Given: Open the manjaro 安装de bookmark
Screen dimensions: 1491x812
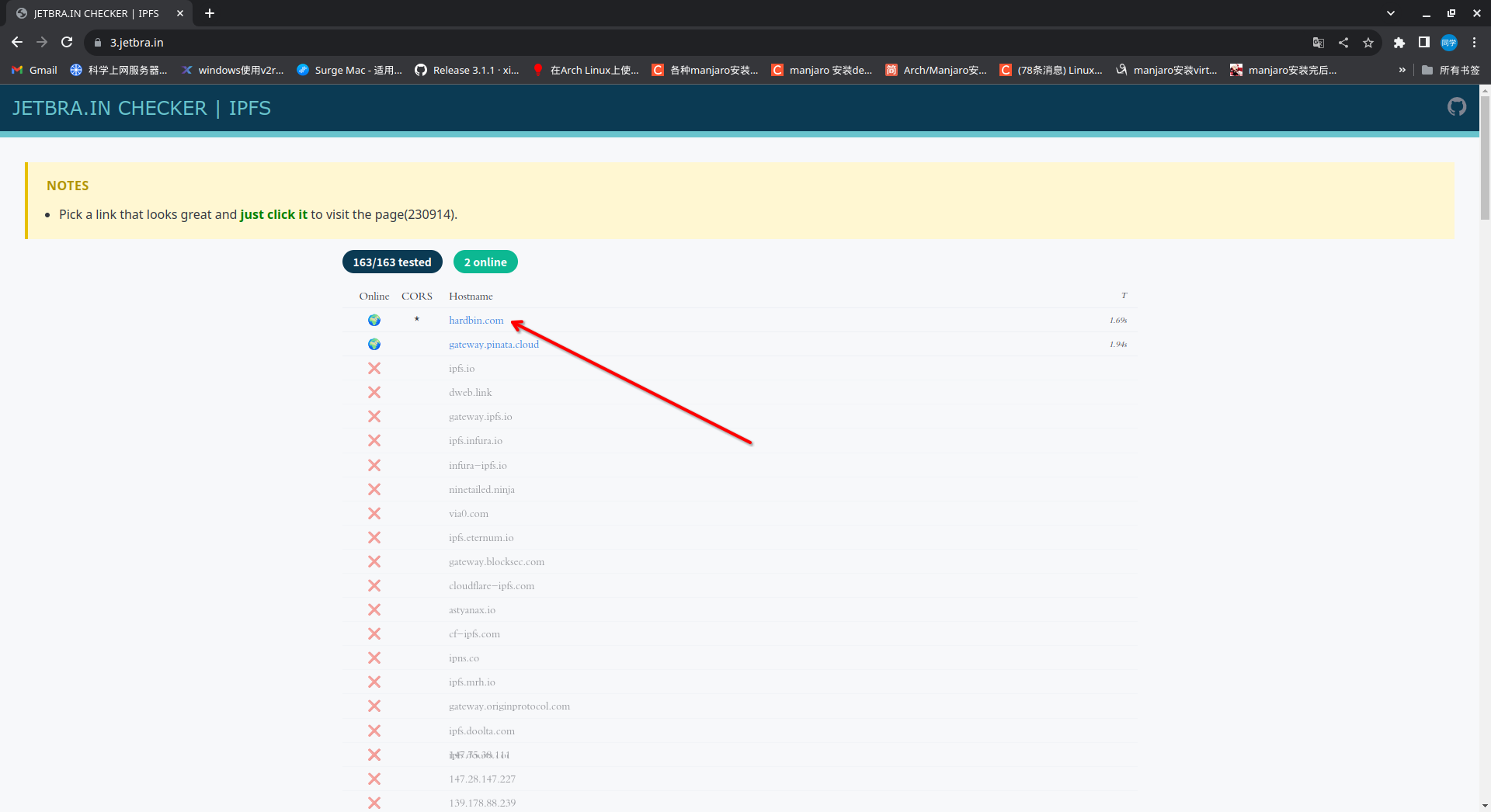Looking at the screenshot, I should [x=822, y=70].
